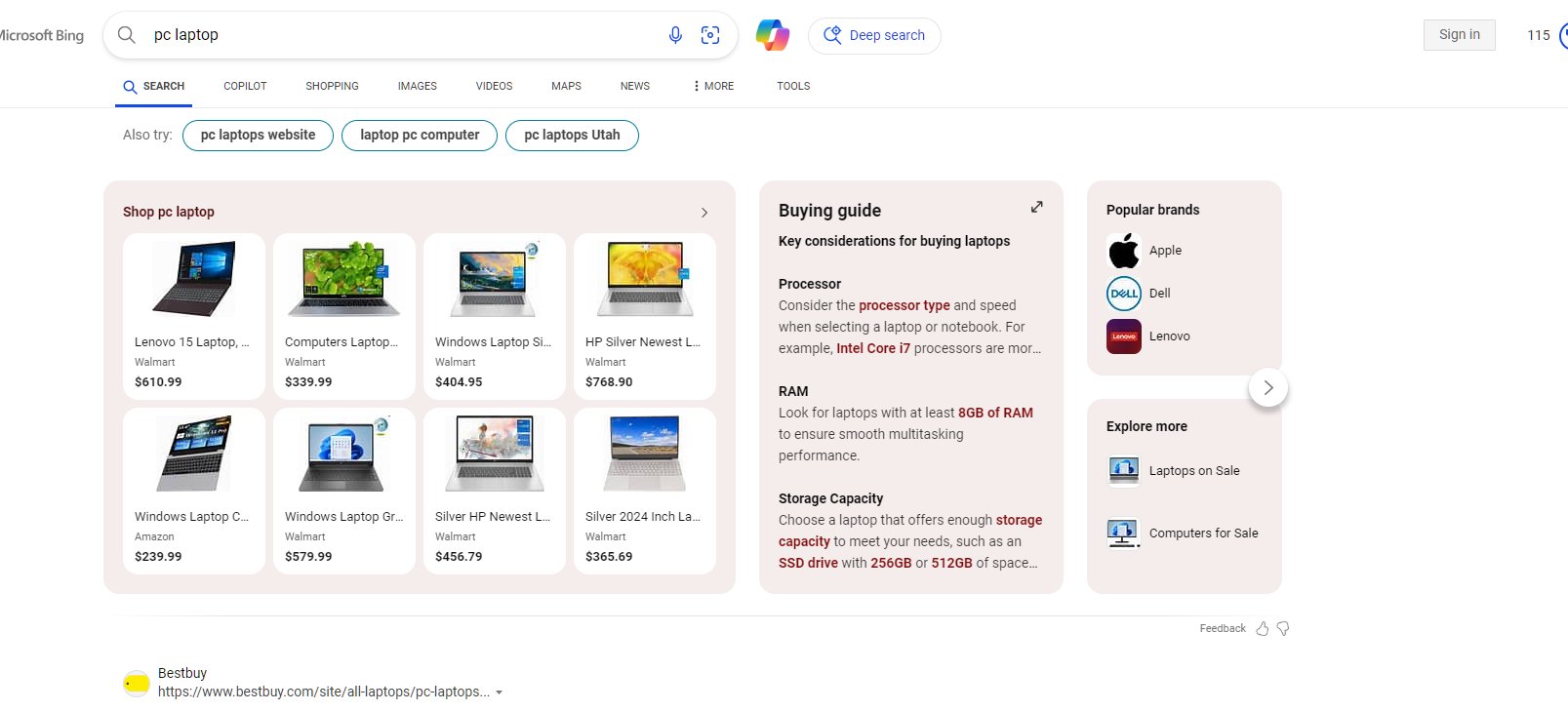Open the Windows Laptop Gr... $579.99 product image
The image size is (1568, 712).
344,455
